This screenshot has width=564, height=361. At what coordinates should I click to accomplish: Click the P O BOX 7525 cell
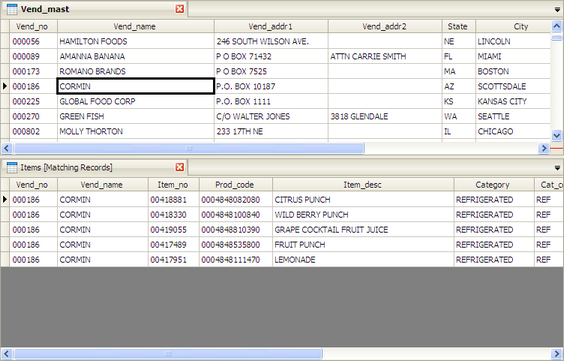coord(271,71)
